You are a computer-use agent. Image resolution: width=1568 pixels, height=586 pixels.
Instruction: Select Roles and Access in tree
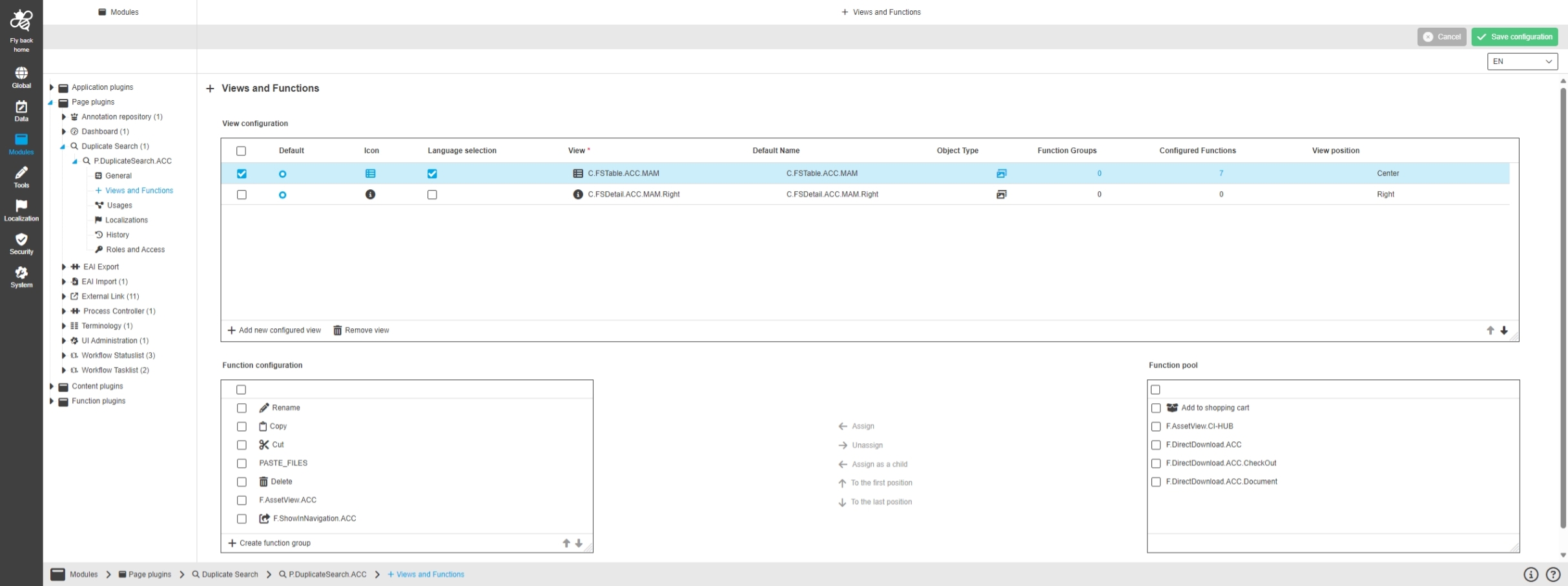135,249
